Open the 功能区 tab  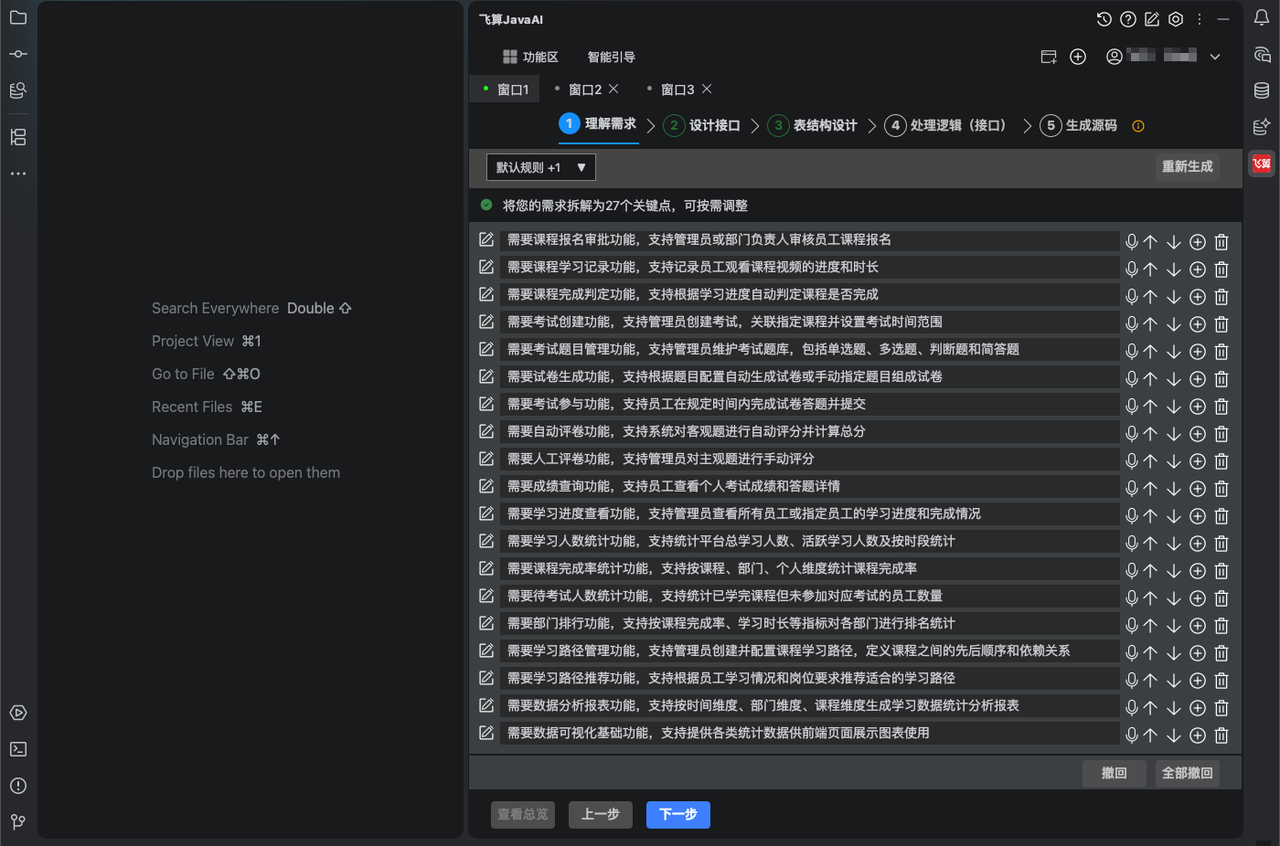click(x=530, y=57)
